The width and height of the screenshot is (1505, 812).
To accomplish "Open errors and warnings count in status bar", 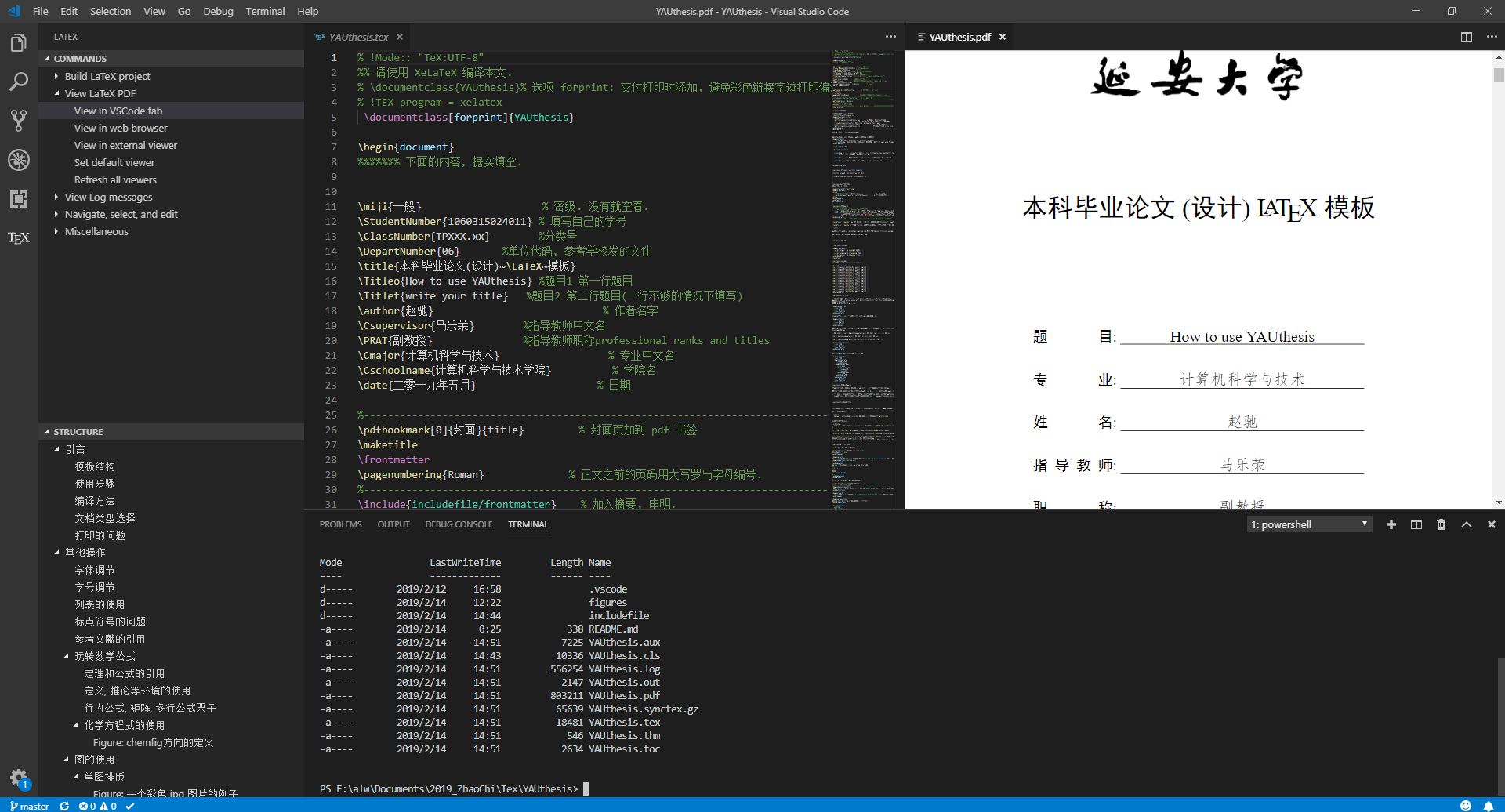I will 97,806.
